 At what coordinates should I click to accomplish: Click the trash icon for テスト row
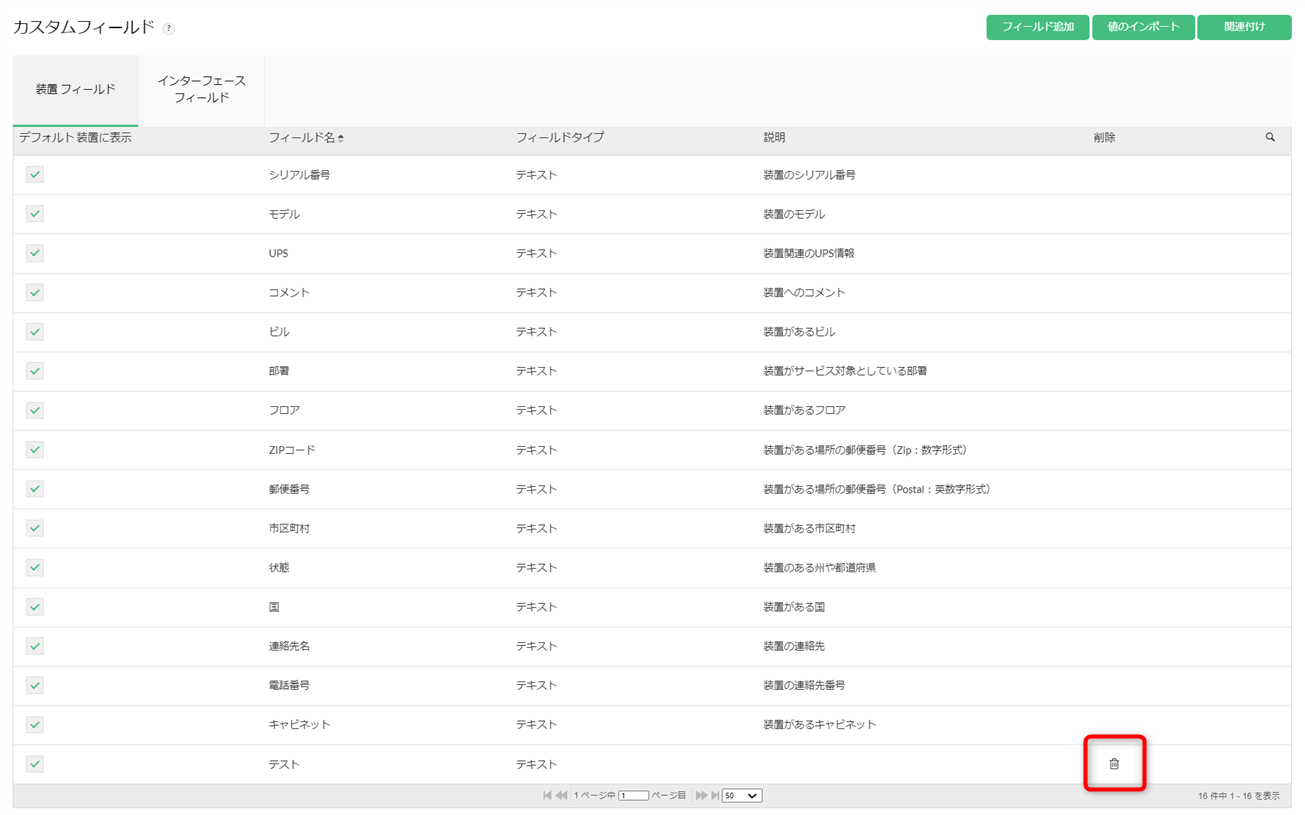point(1114,764)
